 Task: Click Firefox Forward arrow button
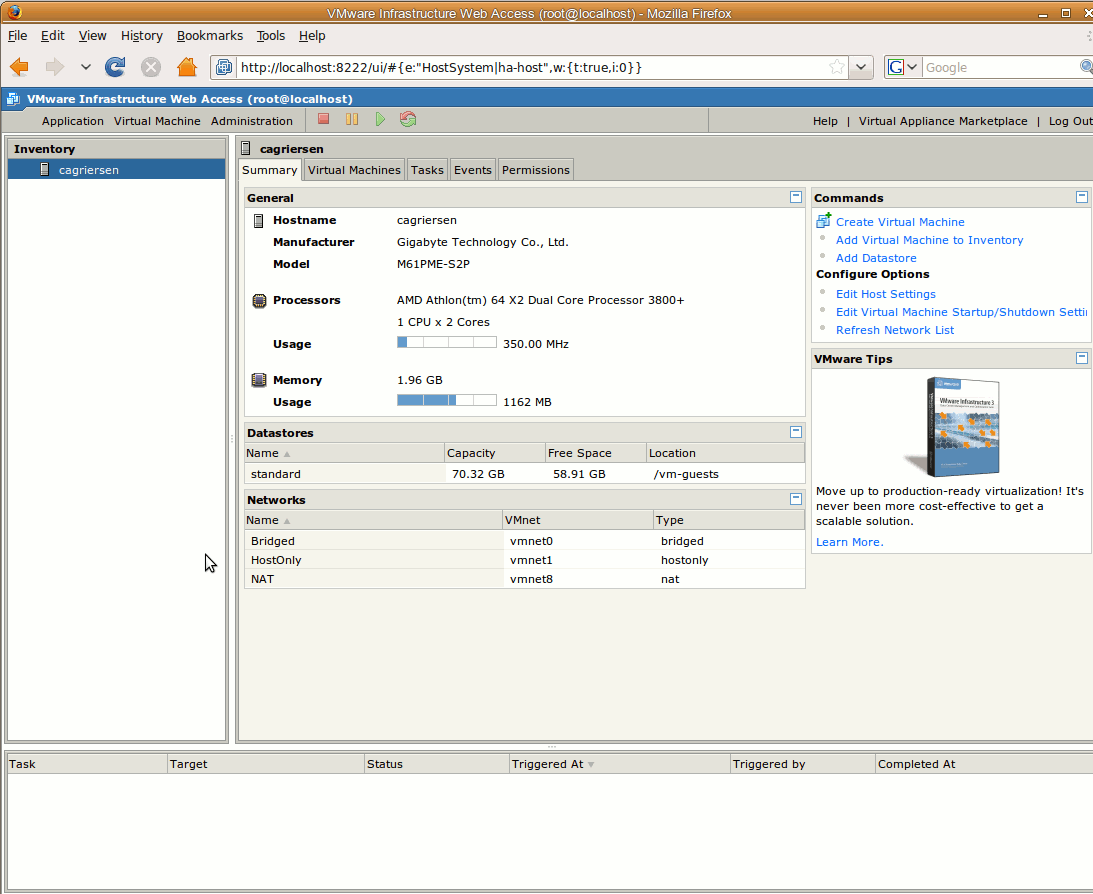point(54,68)
